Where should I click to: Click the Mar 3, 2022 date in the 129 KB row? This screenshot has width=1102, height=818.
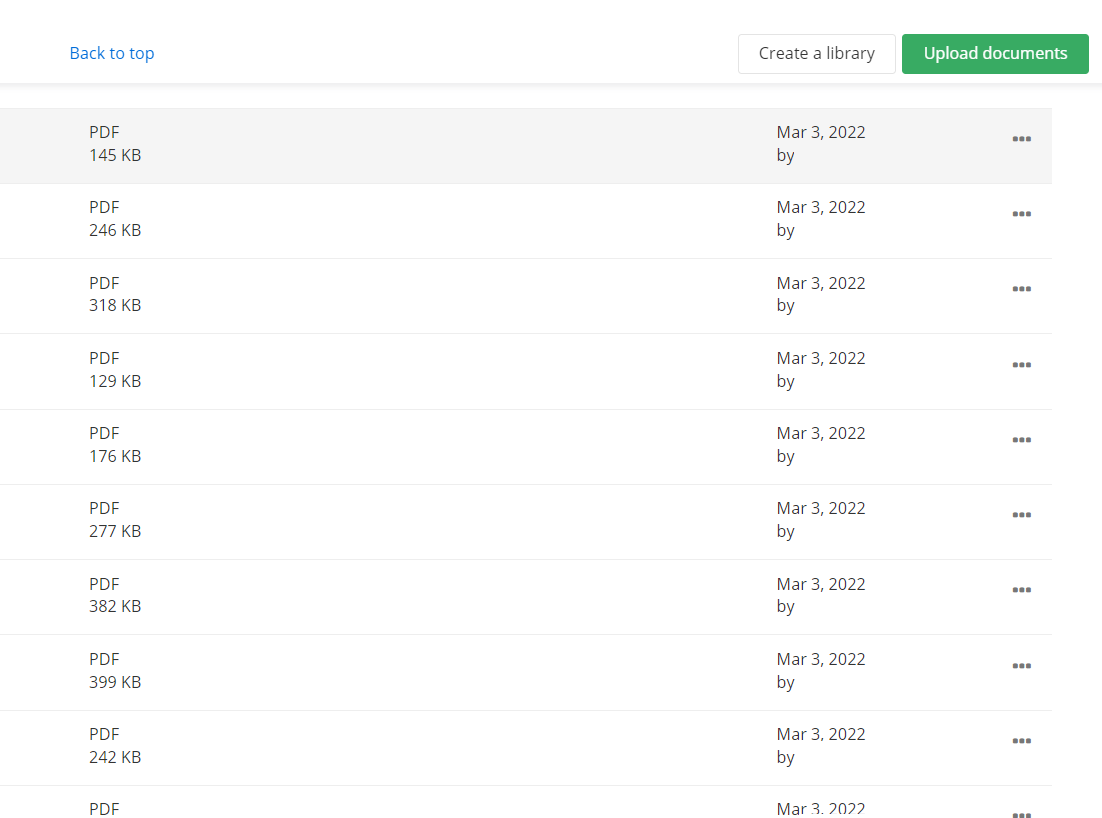tap(821, 358)
